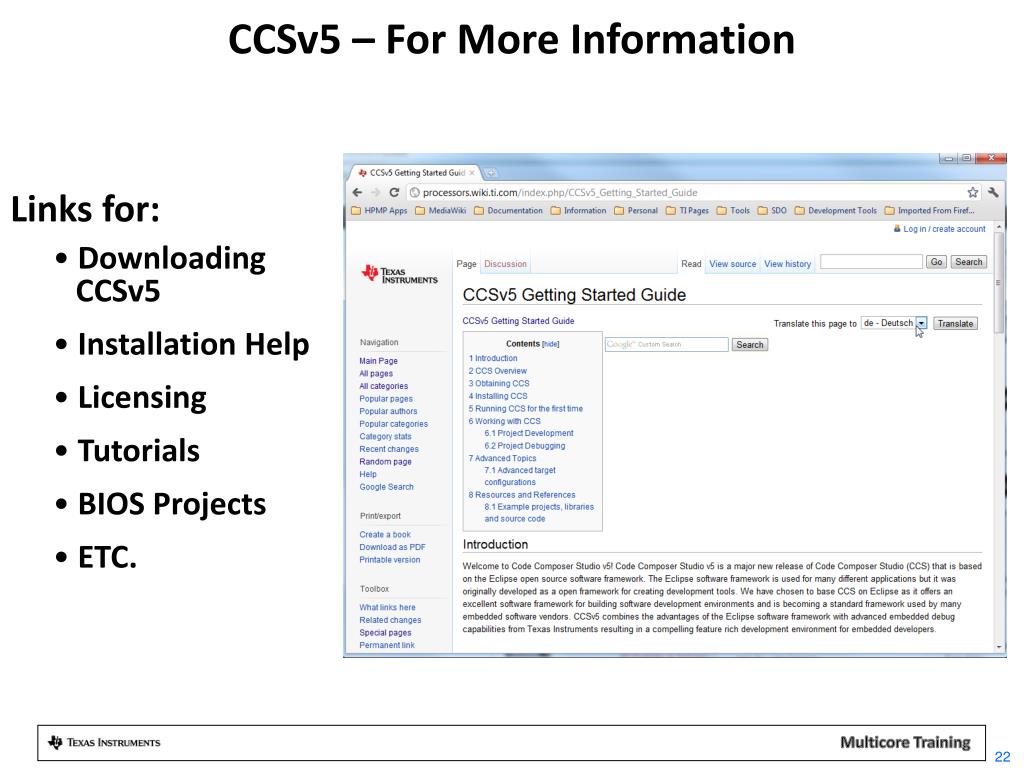Click the wiki search input field

[x=871, y=262]
